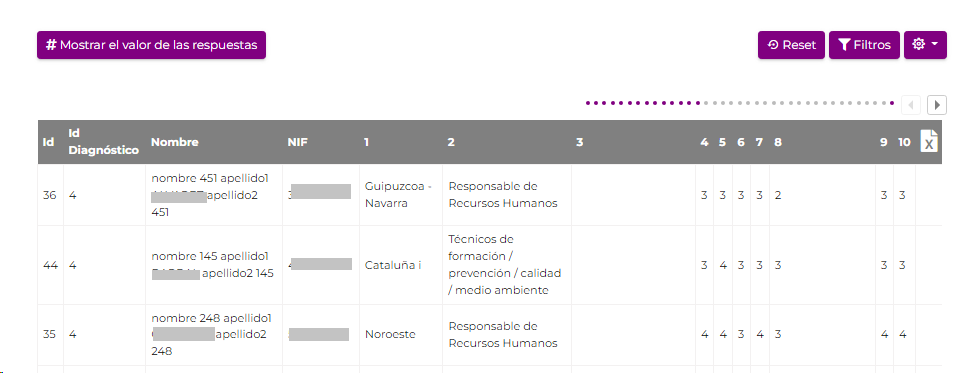Show the values of responses
This screenshot has height=373, width=966.
pyautogui.click(x=152, y=45)
